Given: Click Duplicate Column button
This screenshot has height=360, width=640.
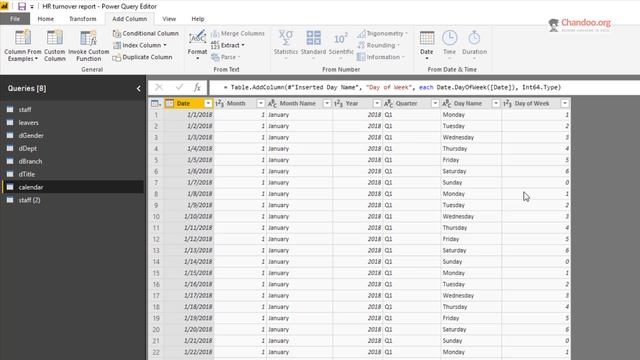Looking at the screenshot, I should [142, 57].
